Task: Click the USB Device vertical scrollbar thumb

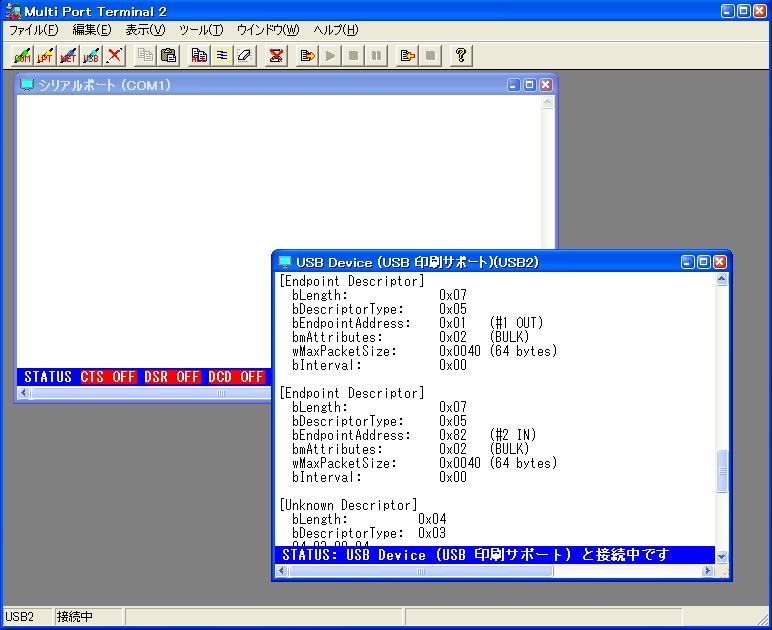Action: point(722,471)
